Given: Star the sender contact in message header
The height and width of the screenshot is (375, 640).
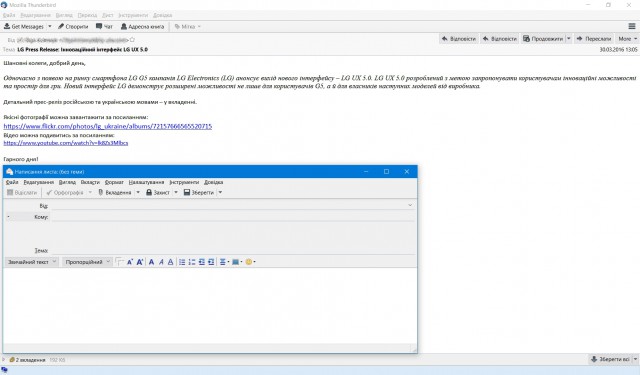Looking at the screenshot, I should 132,40.
